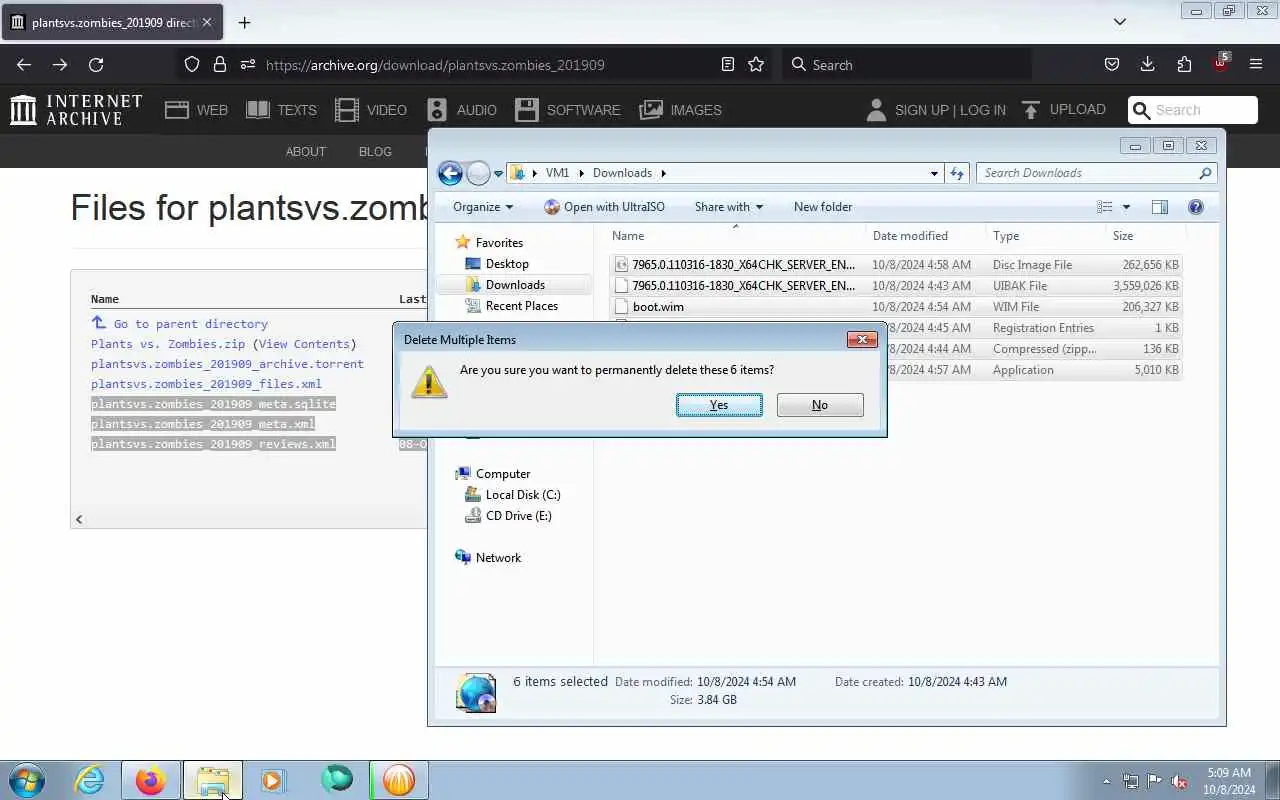
Task: Go back in Explorer's Downloads window
Action: 450,173
